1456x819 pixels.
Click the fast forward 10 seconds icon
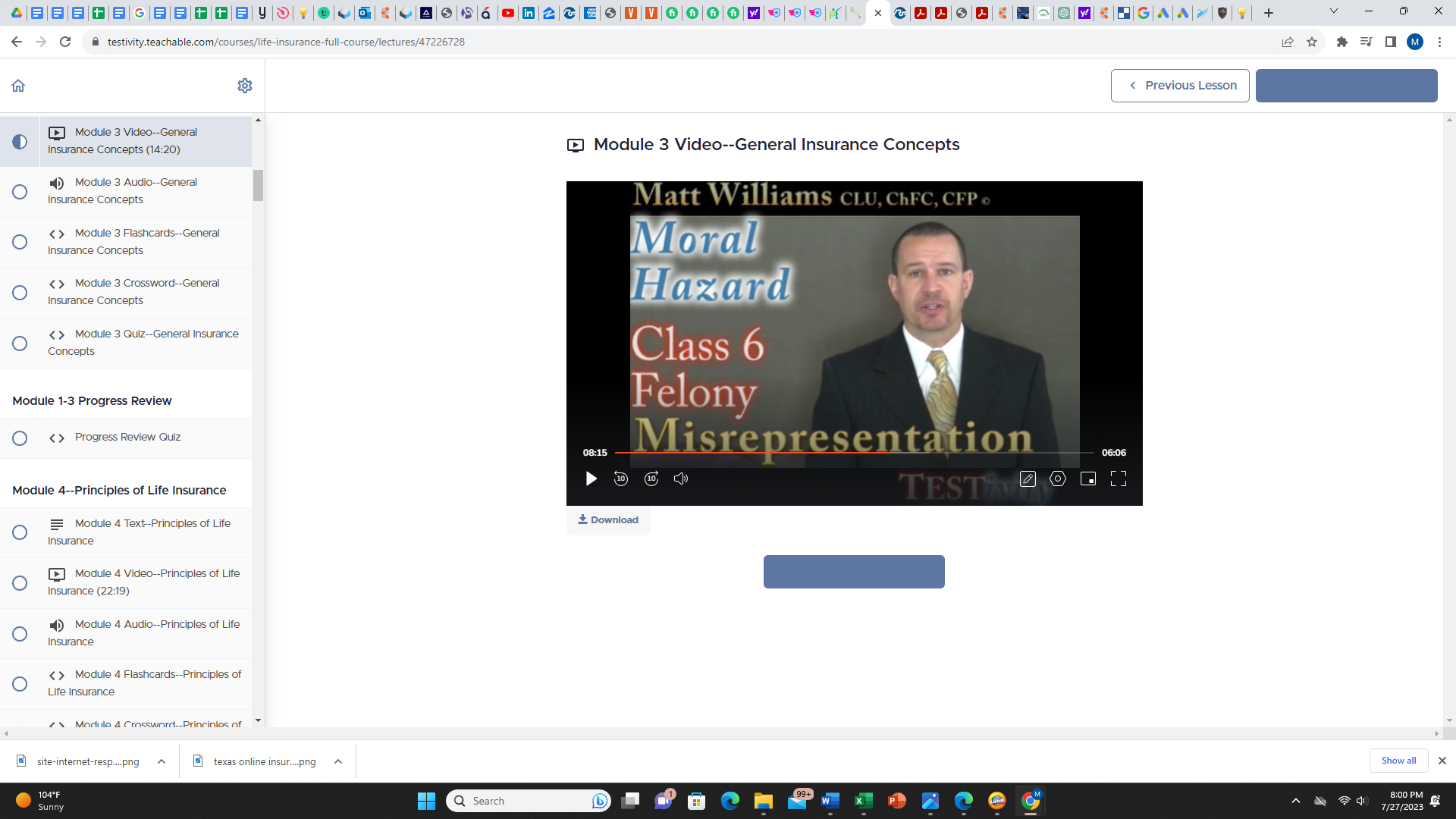[x=651, y=478]
